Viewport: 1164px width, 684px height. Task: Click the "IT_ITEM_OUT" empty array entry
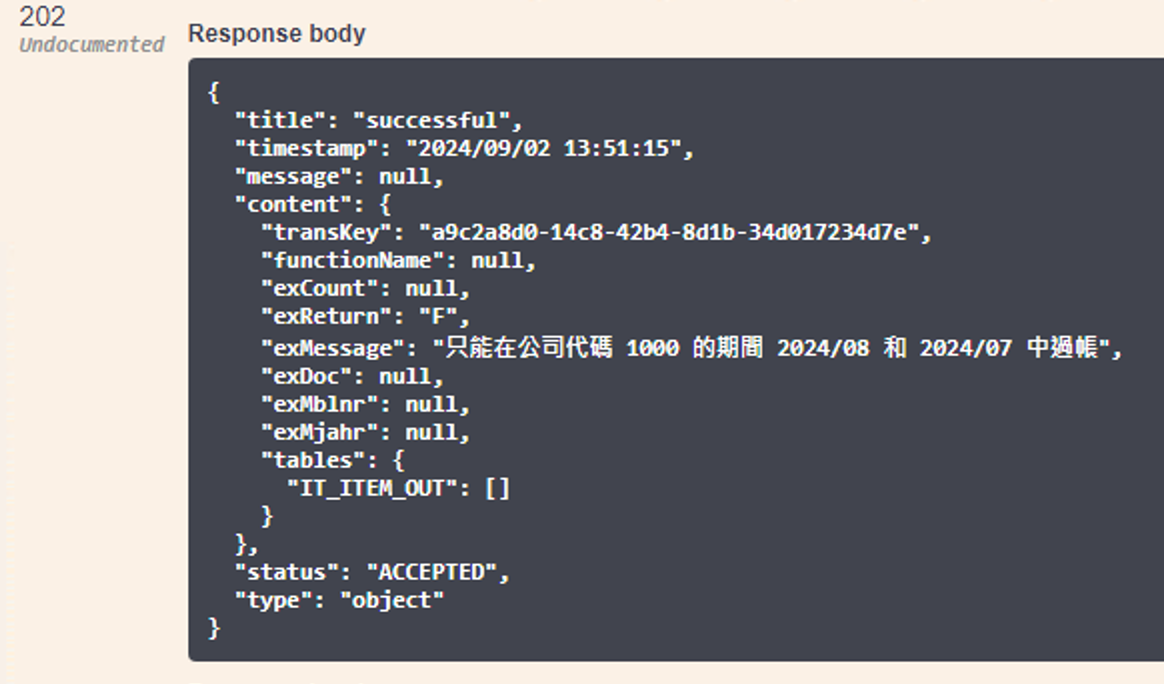(x=398, y=489)
